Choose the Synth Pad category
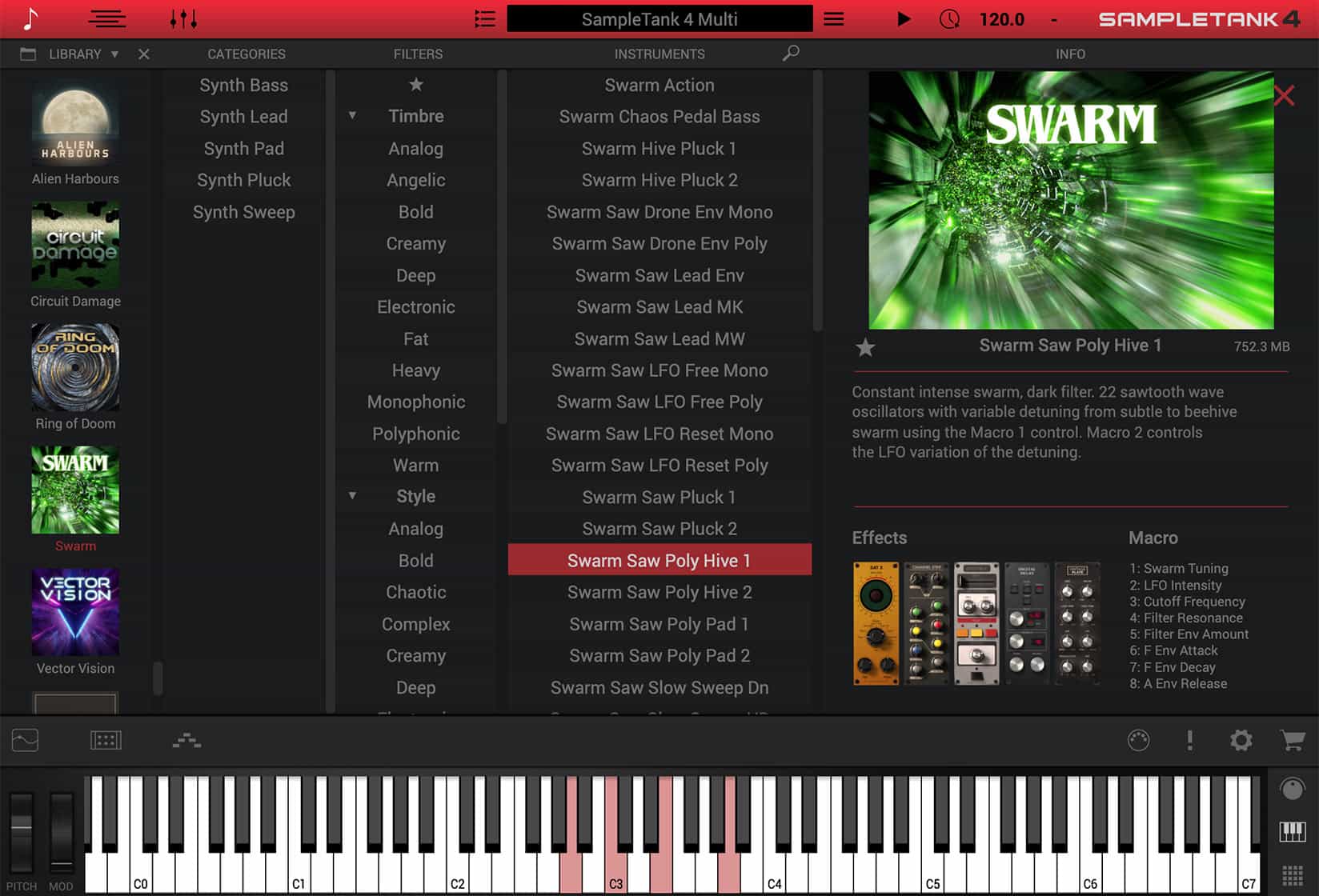Viewport: 1319px width, 896px height. (244, 149)
